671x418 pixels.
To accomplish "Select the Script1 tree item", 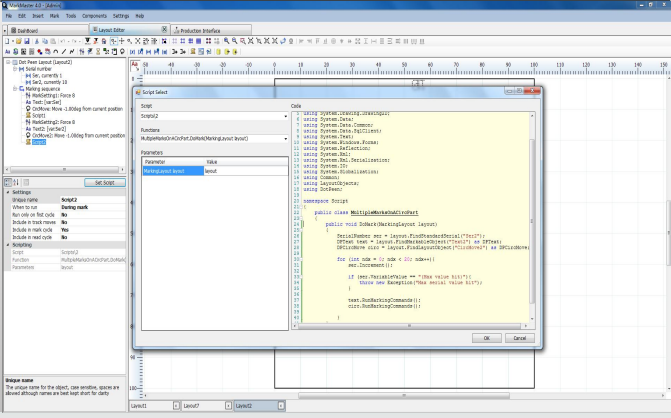I will click(39, 115).
